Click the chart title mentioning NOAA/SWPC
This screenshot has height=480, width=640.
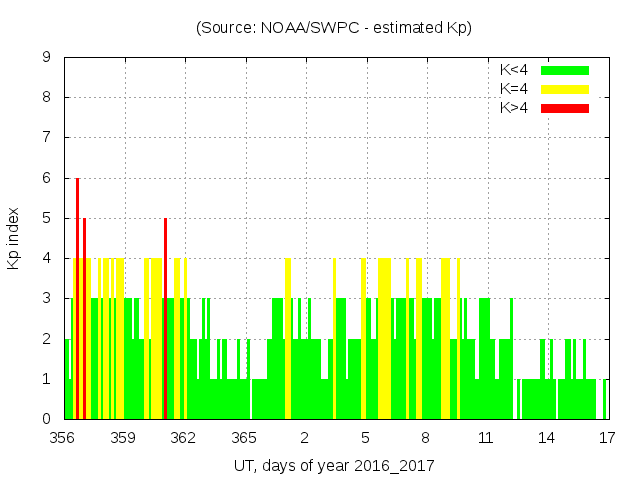[x=333, y=28]
